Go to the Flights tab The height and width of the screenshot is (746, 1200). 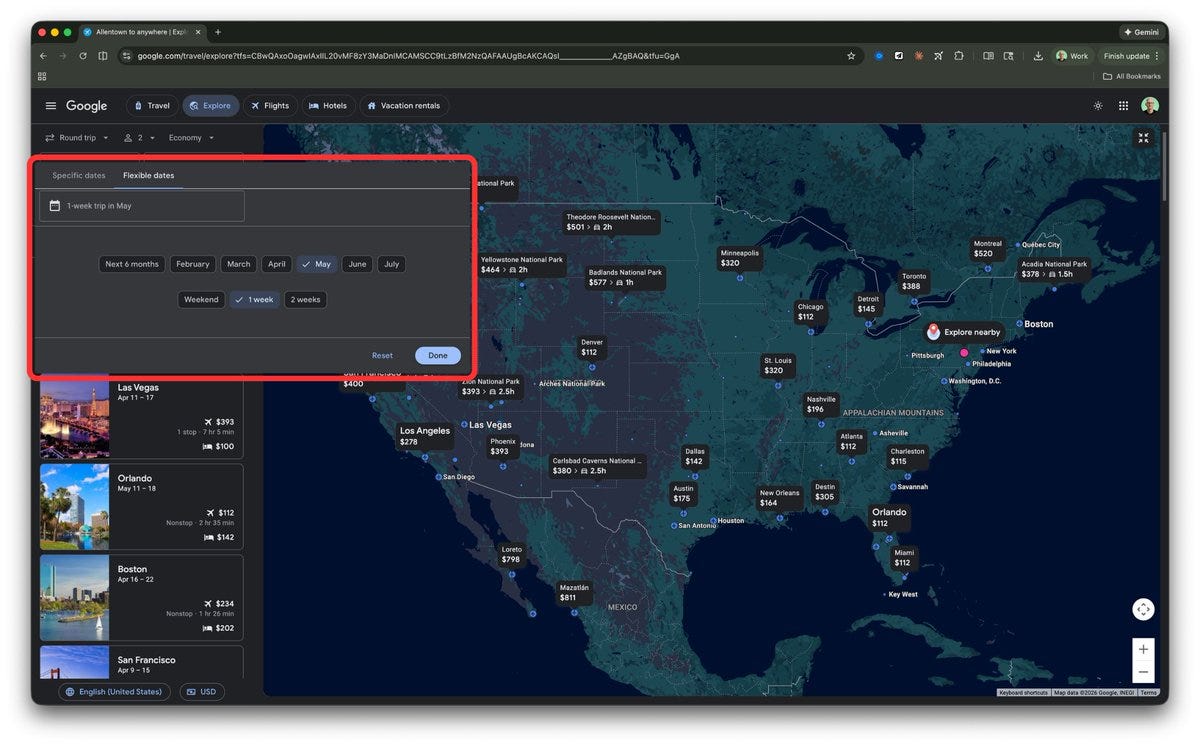(270, 106)
